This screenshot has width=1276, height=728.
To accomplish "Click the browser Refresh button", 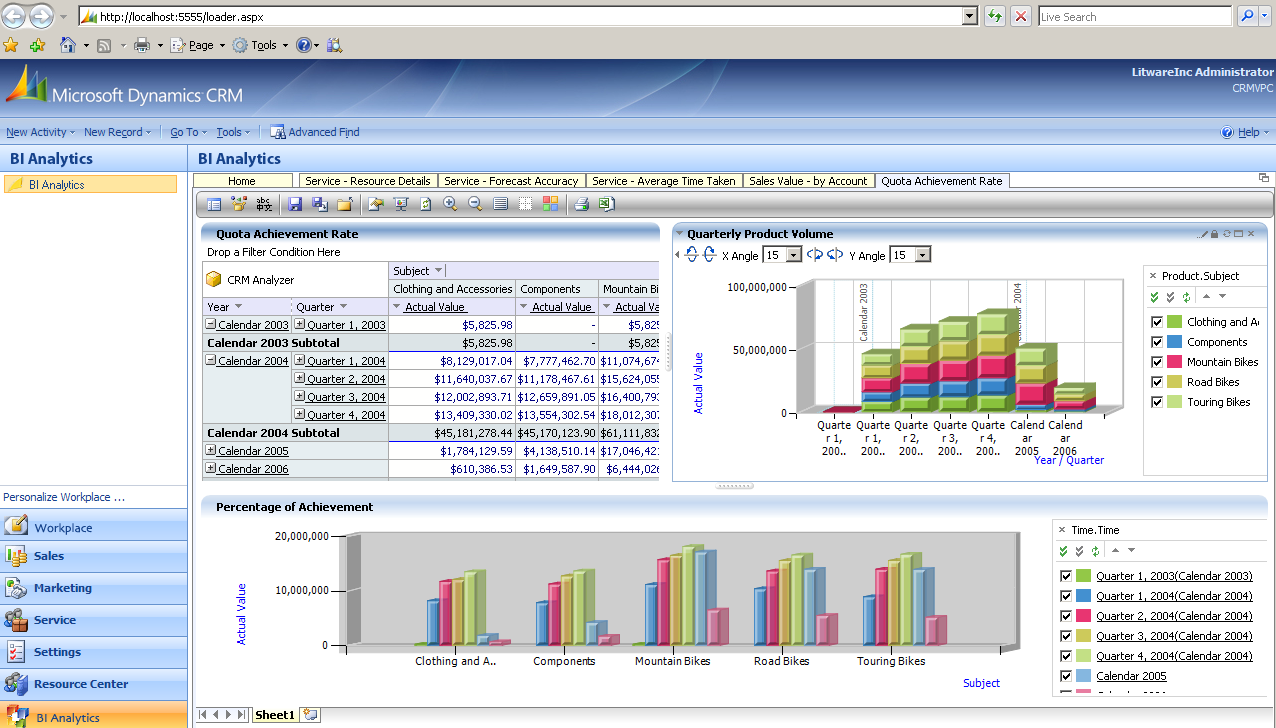I will click(995, 16).
